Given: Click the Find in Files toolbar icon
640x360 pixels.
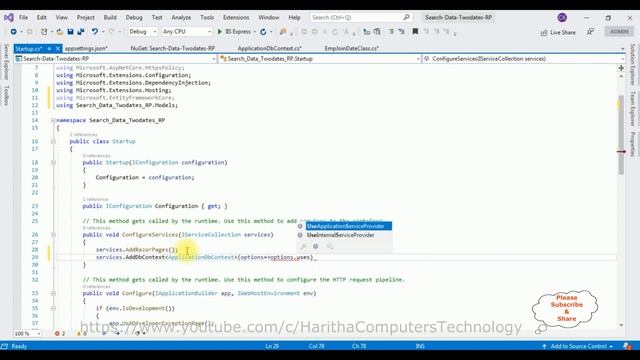Looking at the screenshot, I should coord(283,31).
